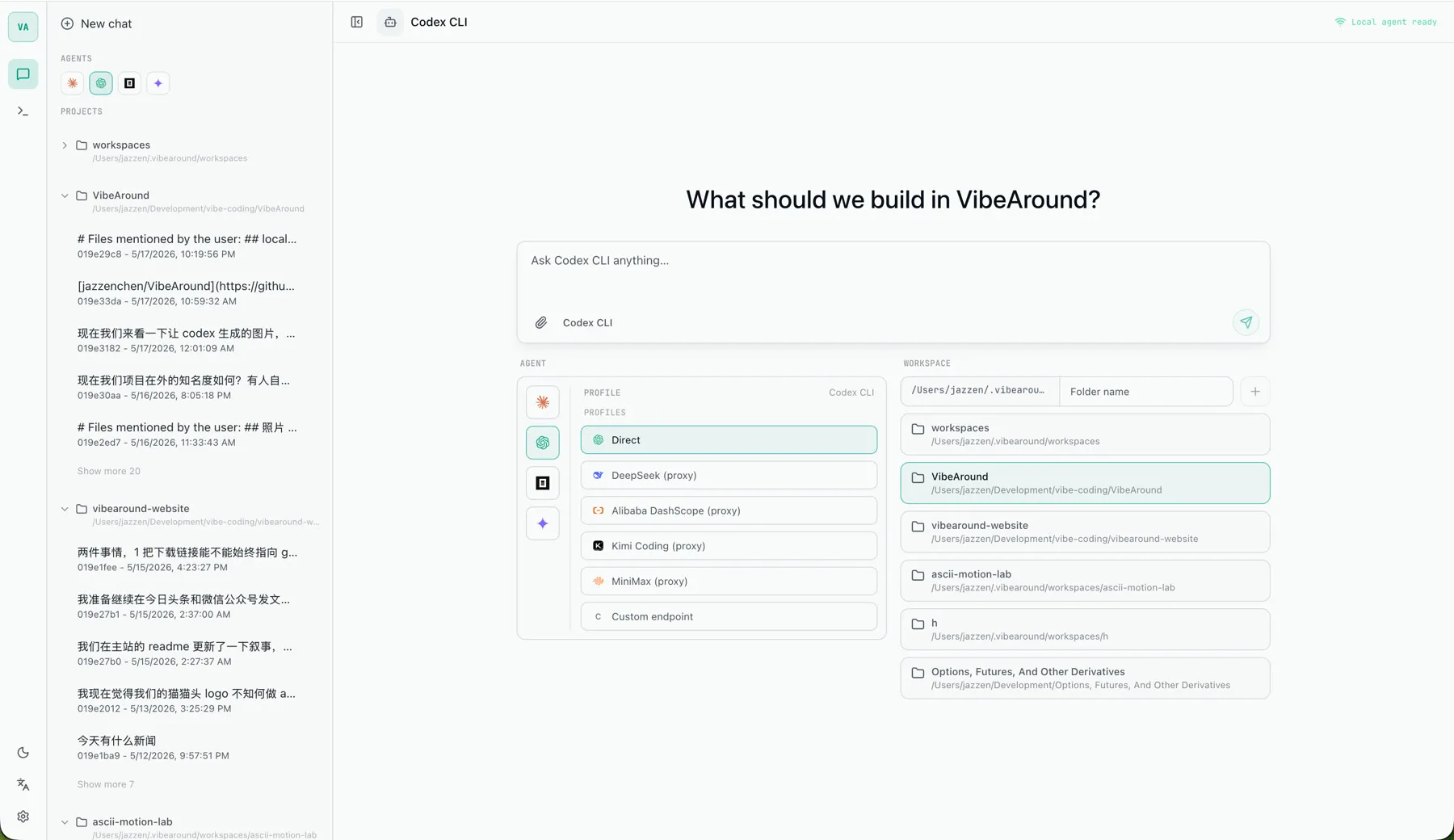Select Options, Futures, And Other Derivatives workspace

point(1085,678)
